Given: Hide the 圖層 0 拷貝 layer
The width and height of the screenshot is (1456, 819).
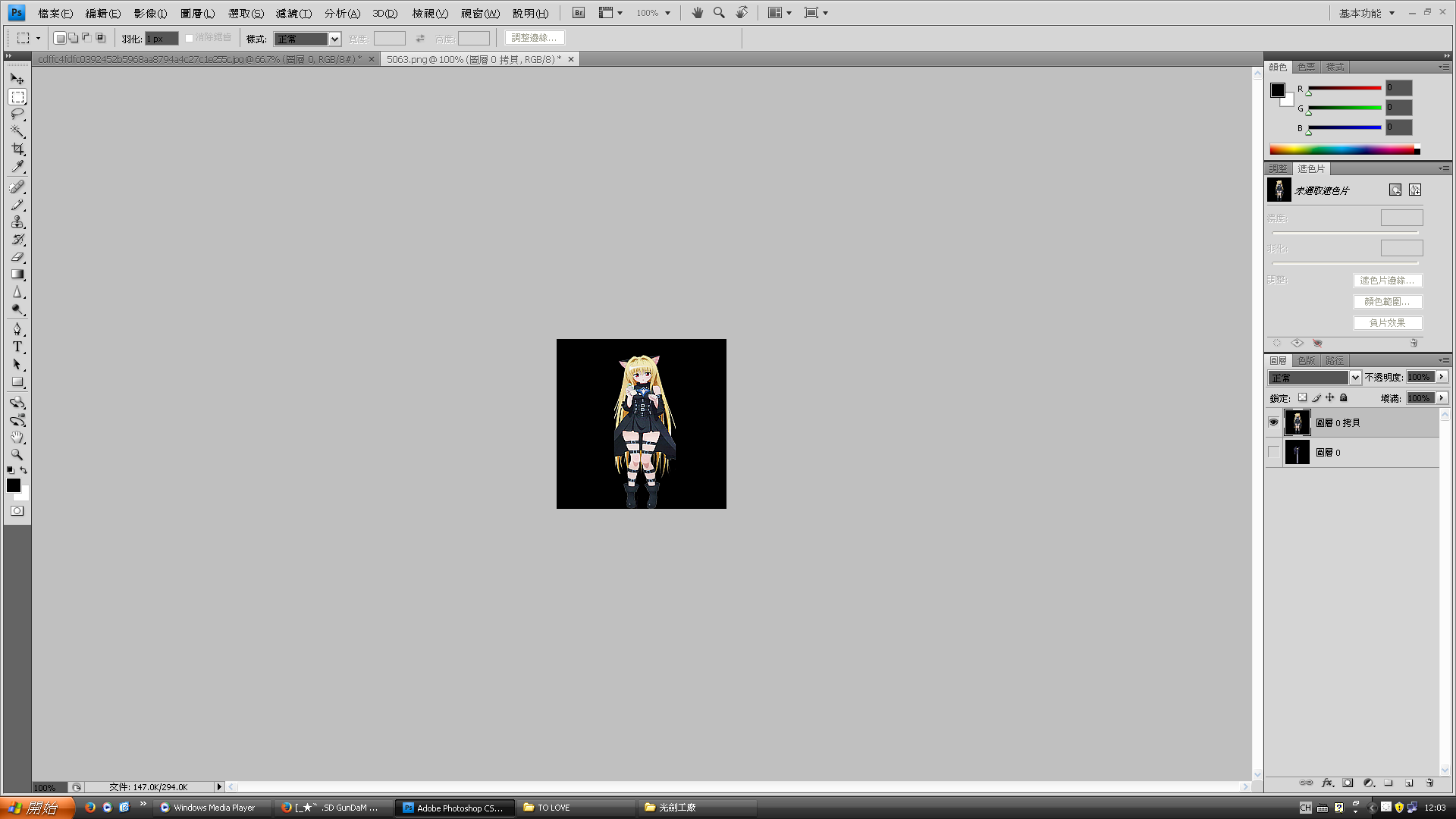Looking at the screenshot, I should (1273, 422).
